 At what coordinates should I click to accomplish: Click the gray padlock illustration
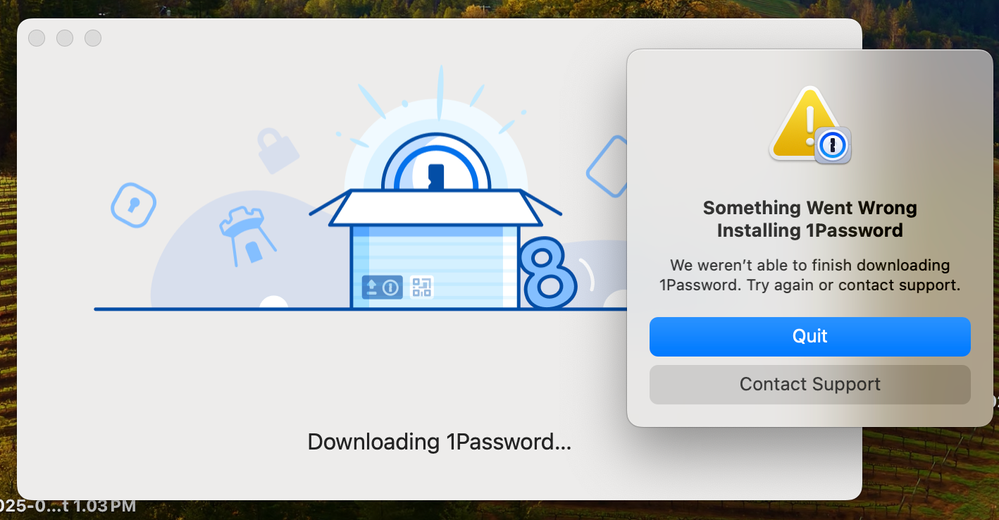[x=277, y=150]
